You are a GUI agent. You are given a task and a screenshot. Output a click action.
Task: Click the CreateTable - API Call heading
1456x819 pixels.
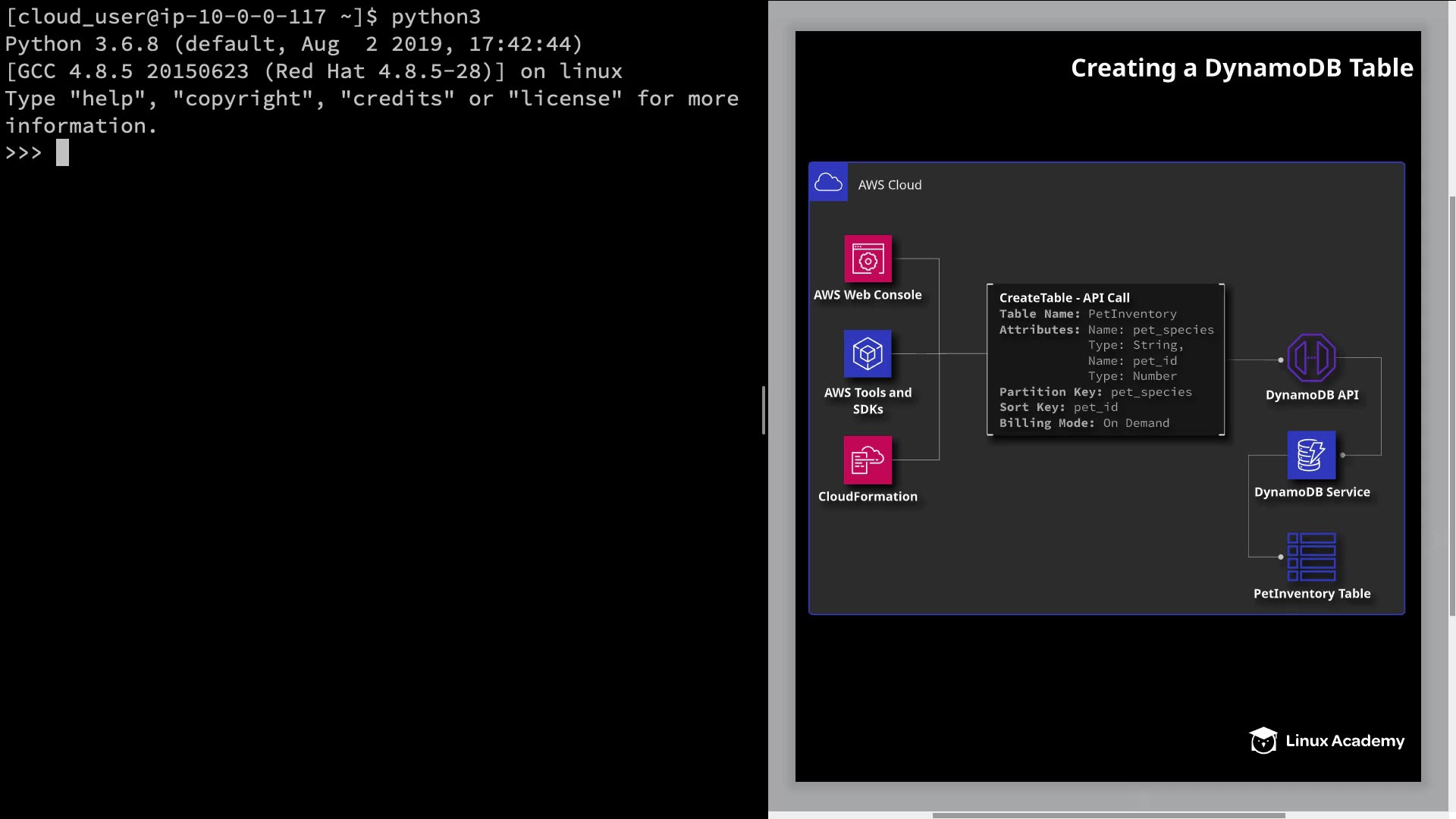(1064, 298)
